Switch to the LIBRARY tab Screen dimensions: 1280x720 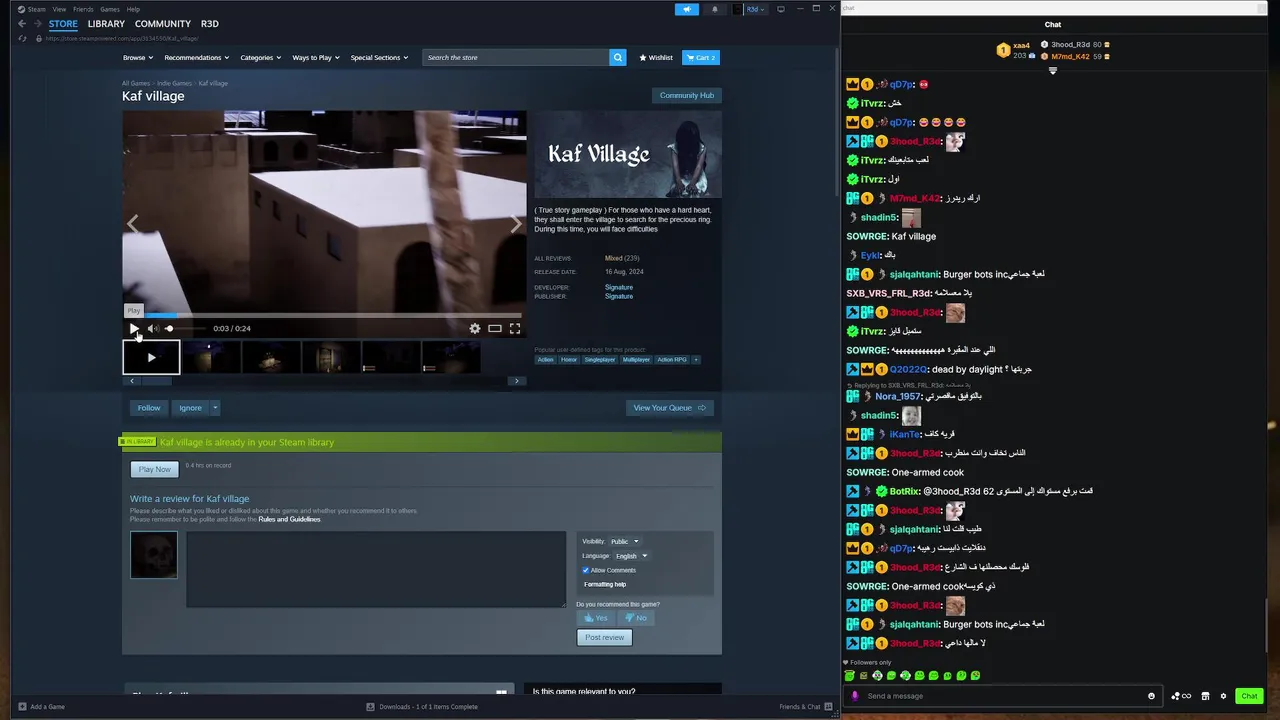[106, 24]
